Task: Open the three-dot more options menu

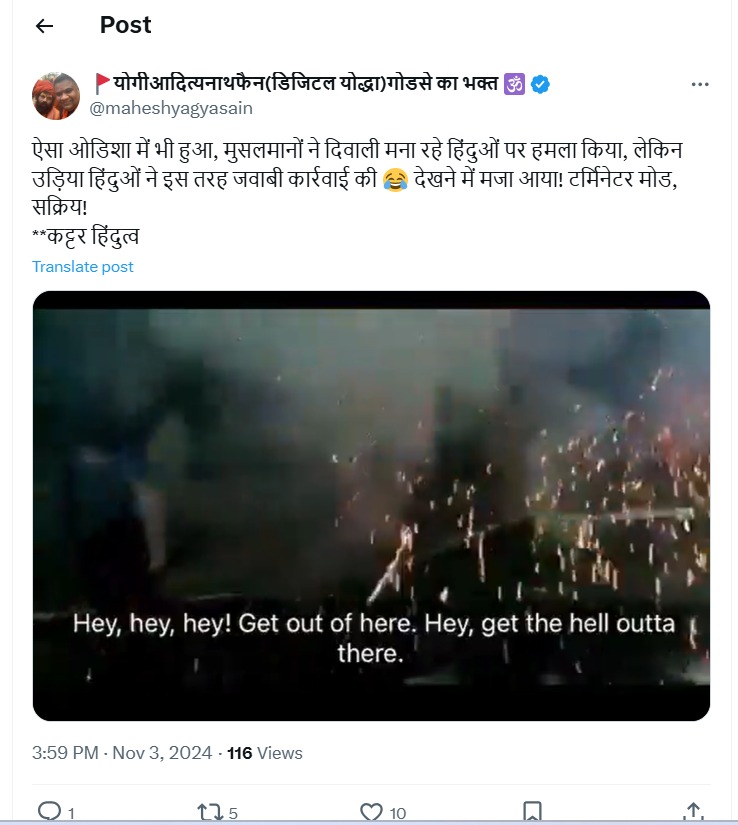Action: pyautogui.click(x=700, y=85)
